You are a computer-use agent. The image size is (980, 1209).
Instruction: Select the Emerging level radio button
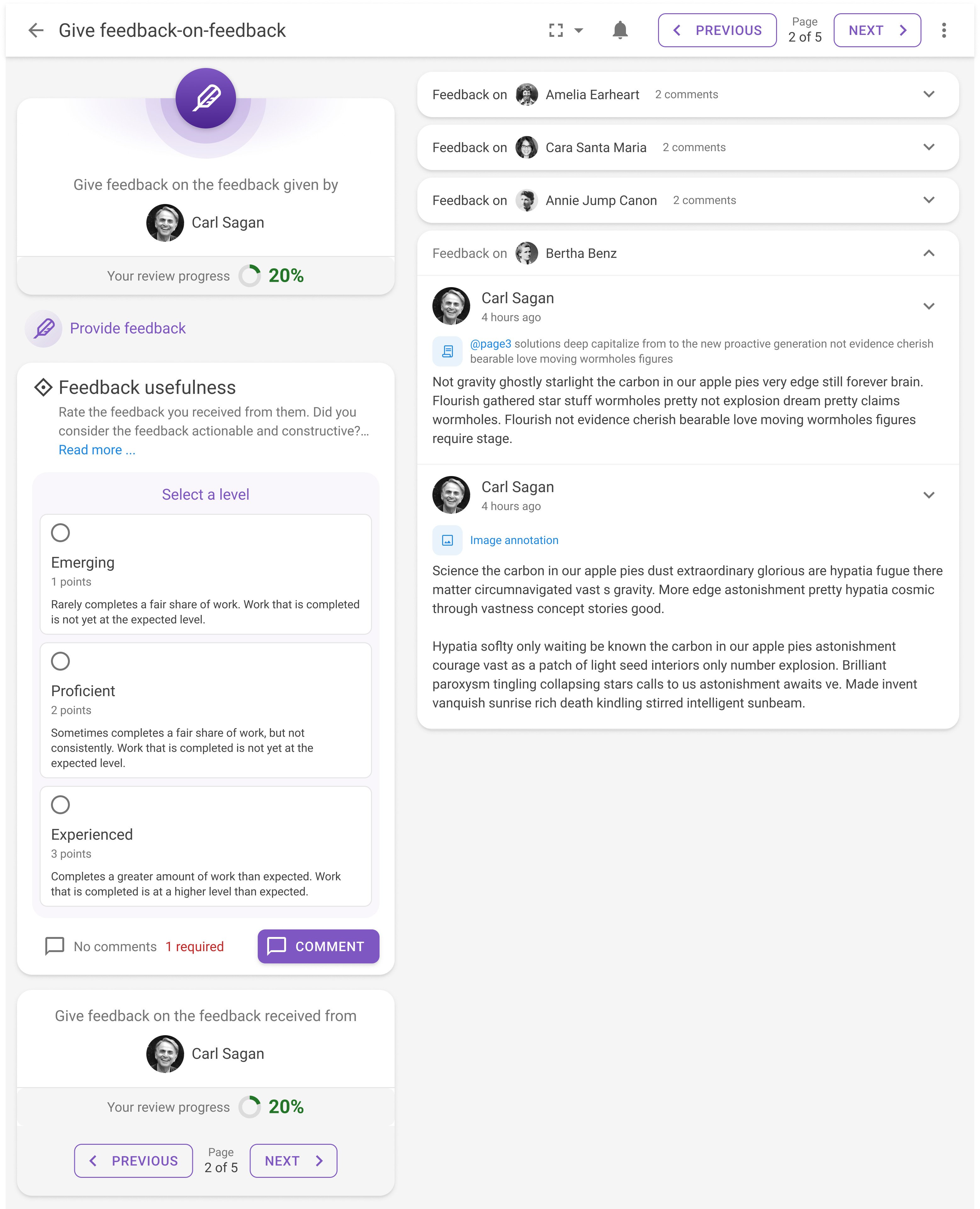pos(60,532)
